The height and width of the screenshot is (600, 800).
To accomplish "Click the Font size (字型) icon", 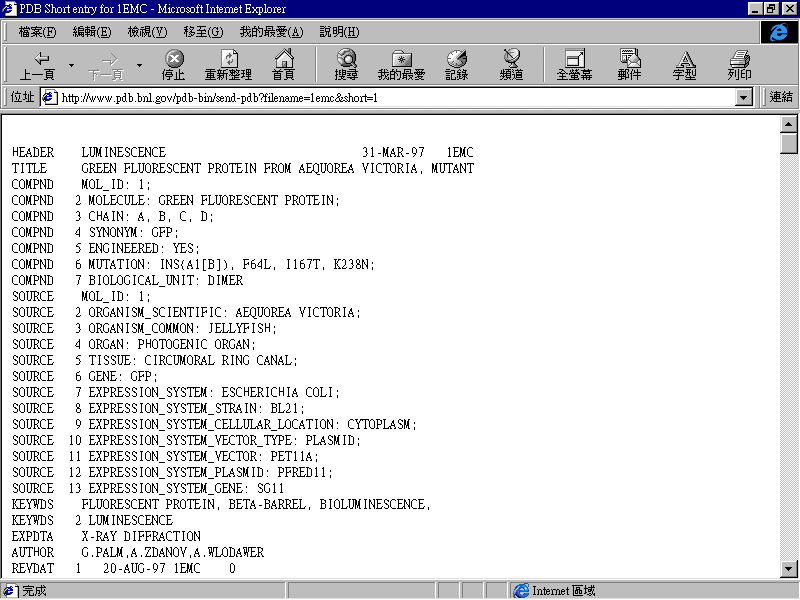I will pos(684,59).
